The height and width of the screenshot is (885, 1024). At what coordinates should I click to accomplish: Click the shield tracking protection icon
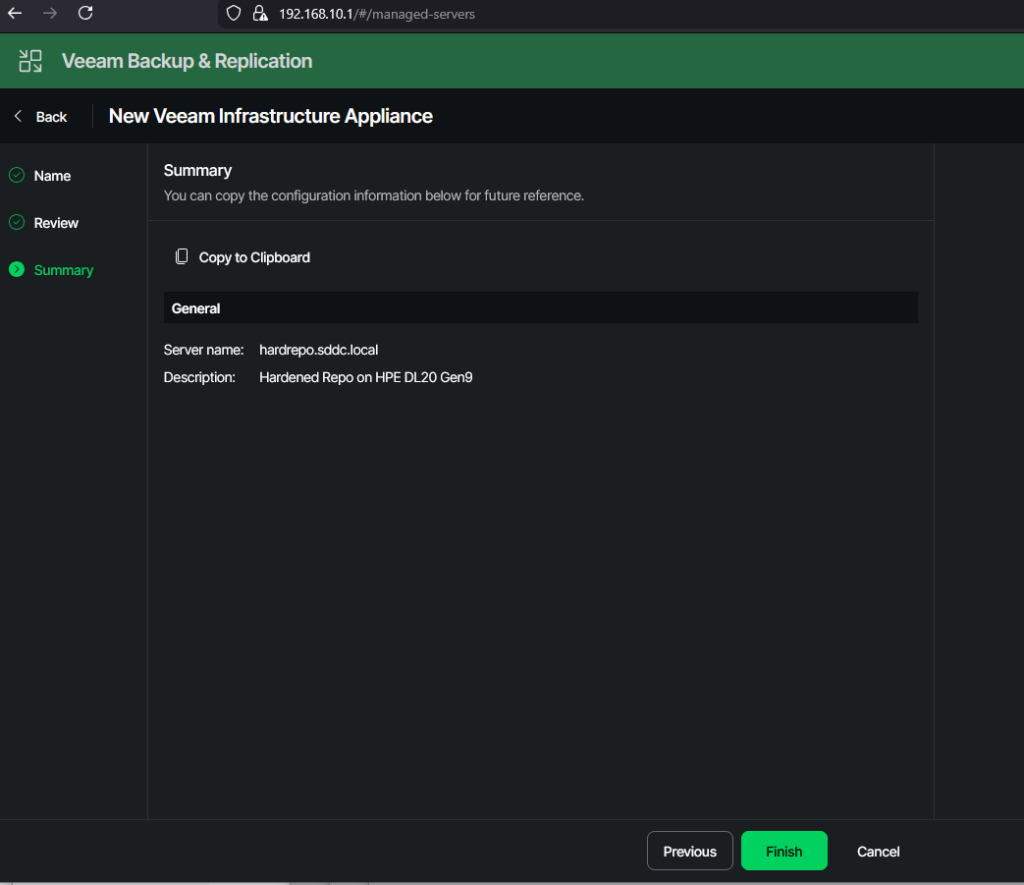coord(234,14)
